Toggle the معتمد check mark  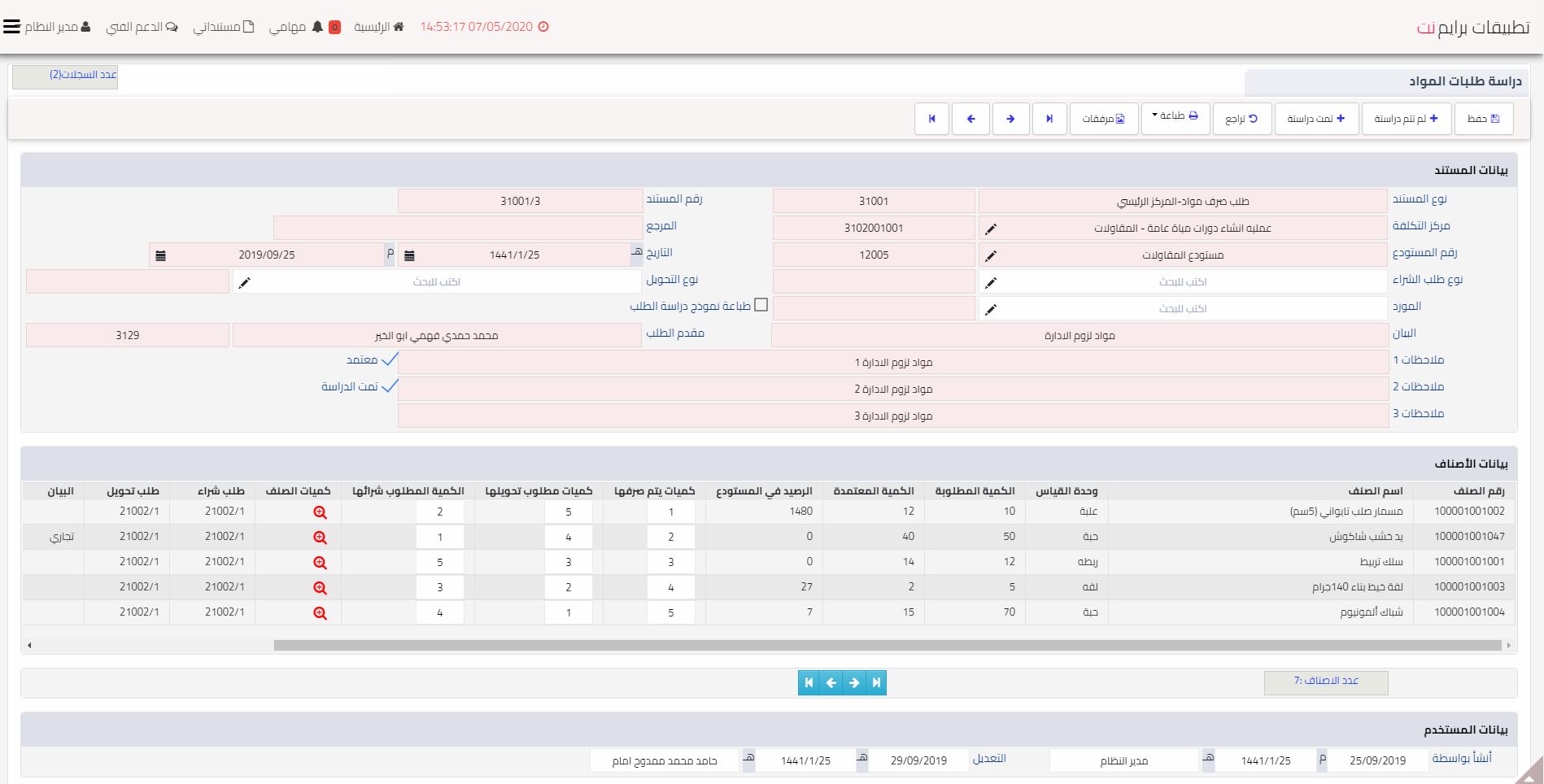click(389, 359)
